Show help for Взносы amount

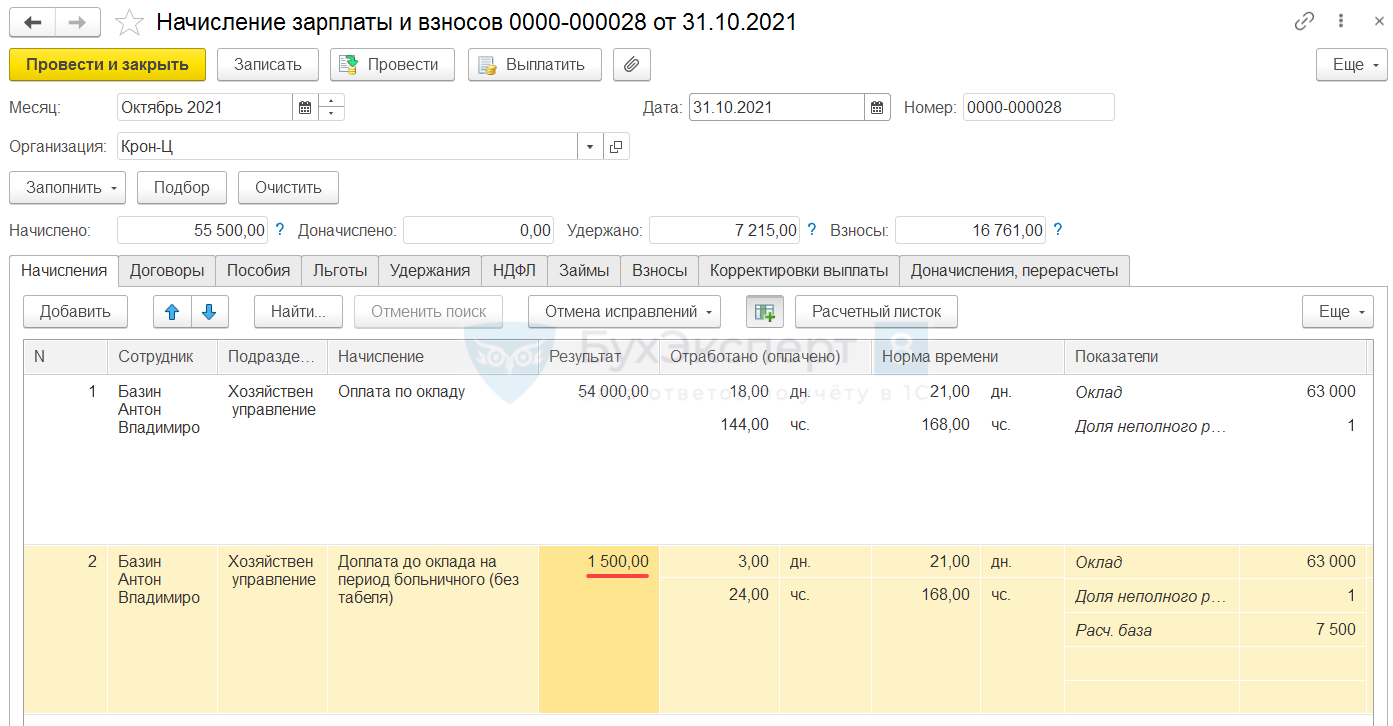tap(1058, 230)
